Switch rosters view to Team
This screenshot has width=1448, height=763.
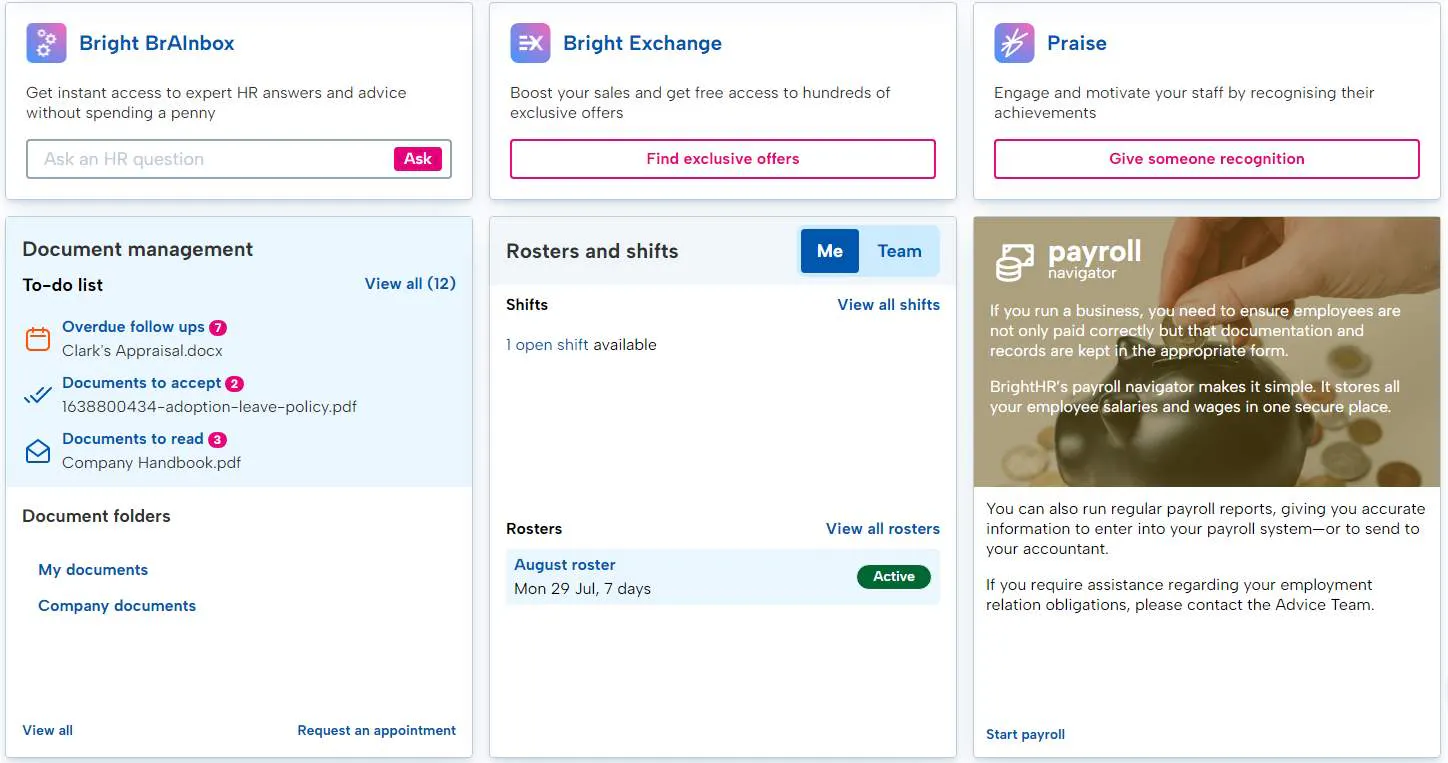(899, 251)
